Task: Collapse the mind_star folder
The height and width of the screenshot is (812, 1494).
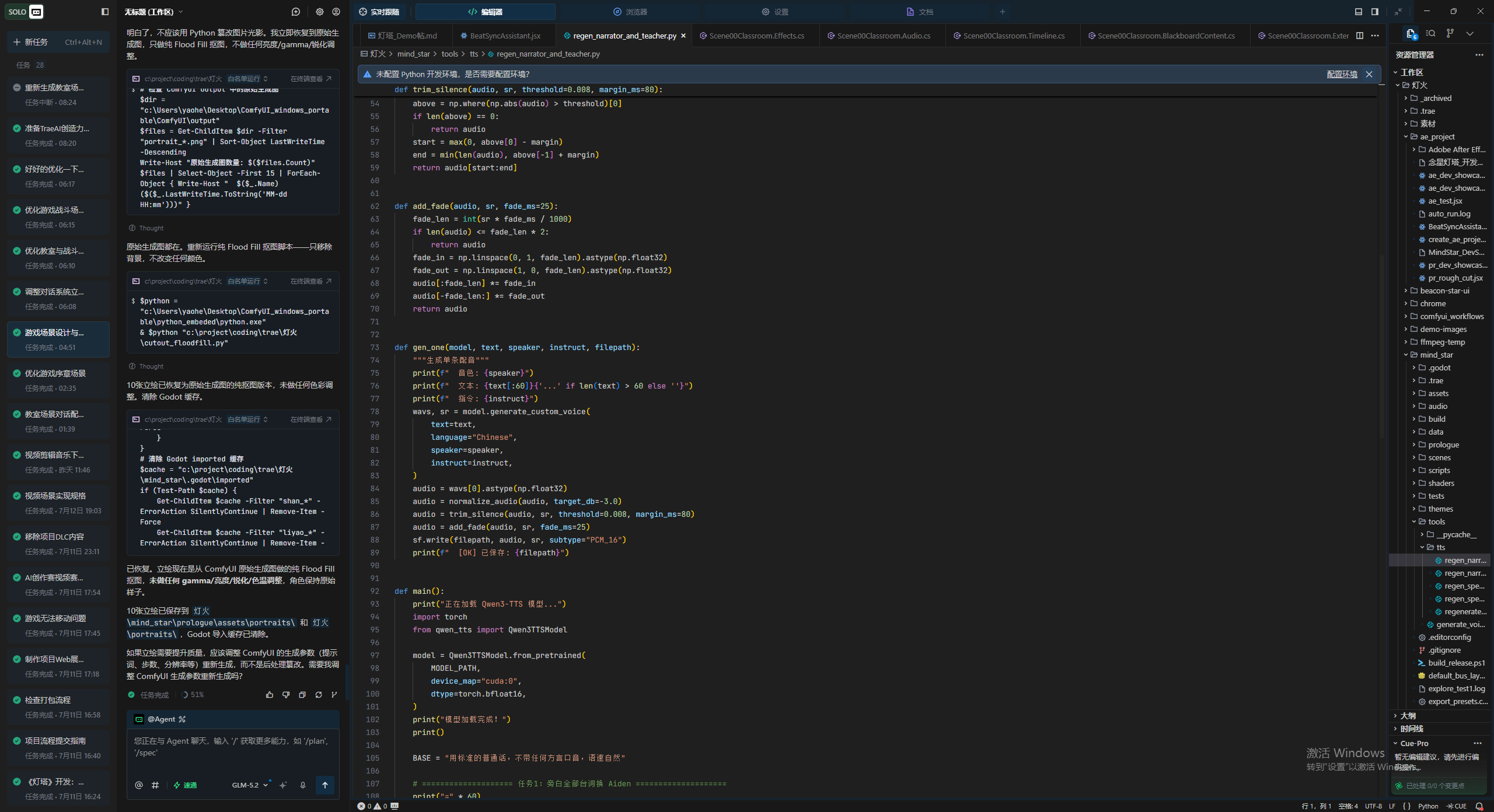Action: coord(1436,355)
